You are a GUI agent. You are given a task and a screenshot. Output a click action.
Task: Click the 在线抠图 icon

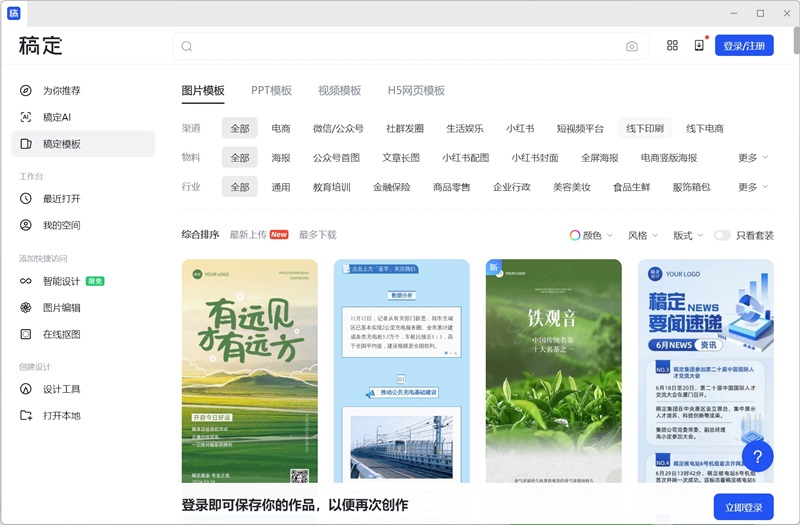(x=26, y=334)
